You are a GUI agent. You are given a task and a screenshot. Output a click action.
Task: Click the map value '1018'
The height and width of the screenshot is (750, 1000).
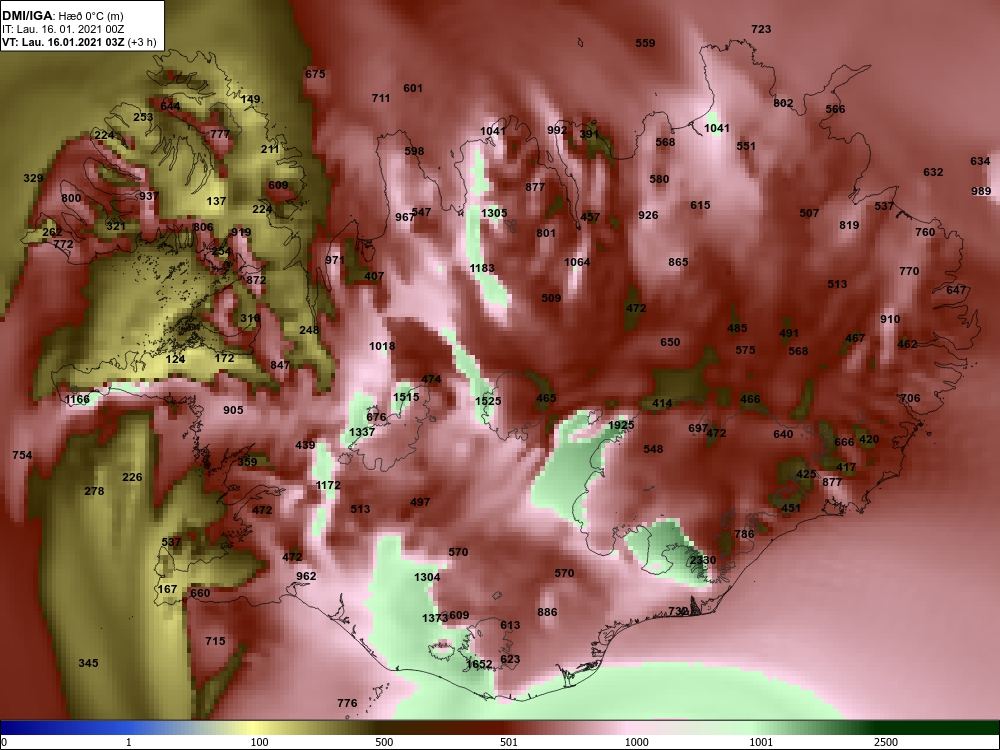[x=382, y=346]
